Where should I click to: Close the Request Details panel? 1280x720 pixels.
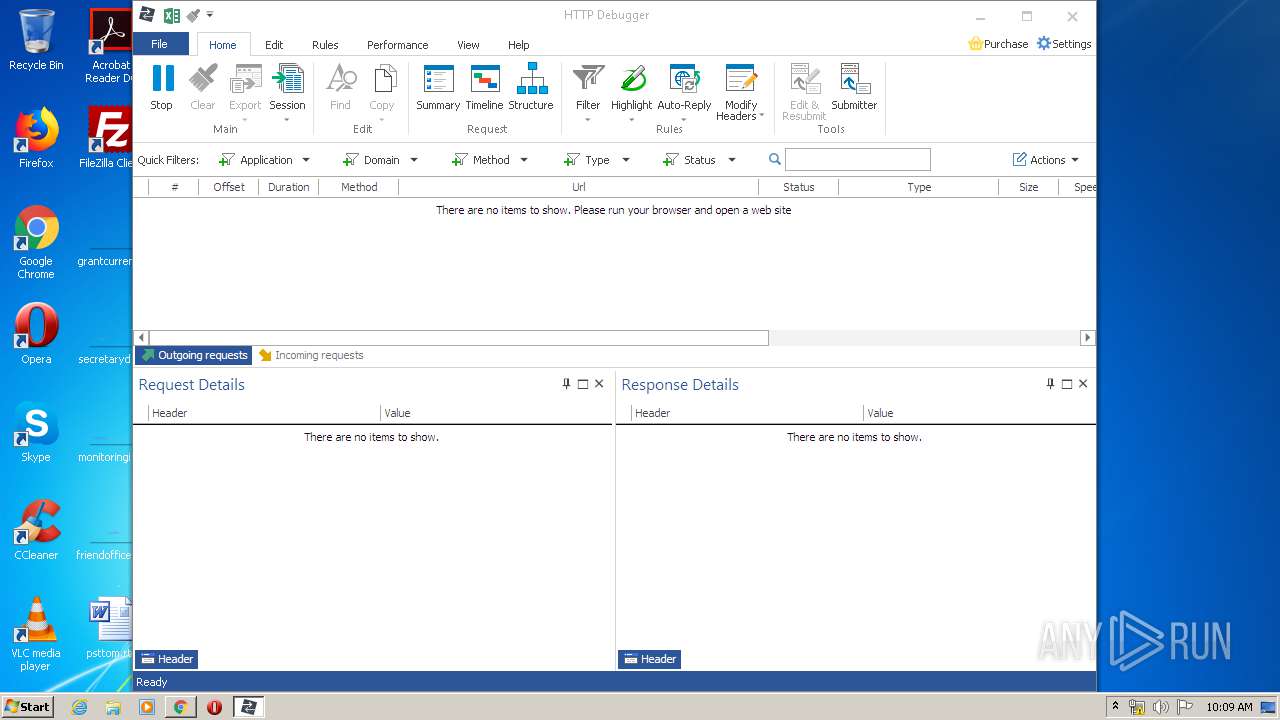tap(599, 384)
